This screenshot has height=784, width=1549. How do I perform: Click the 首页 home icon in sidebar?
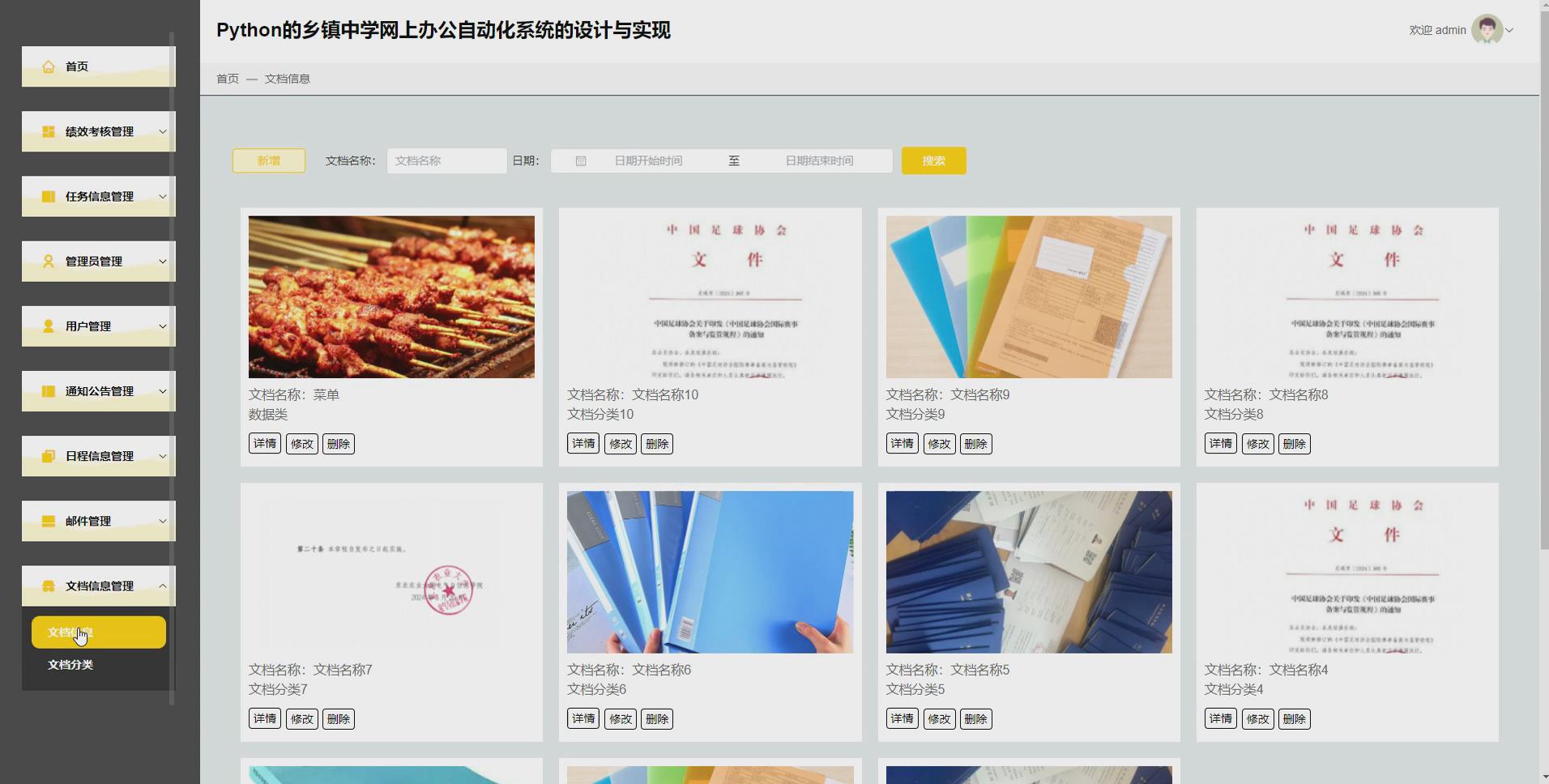[x=48, y=66]
